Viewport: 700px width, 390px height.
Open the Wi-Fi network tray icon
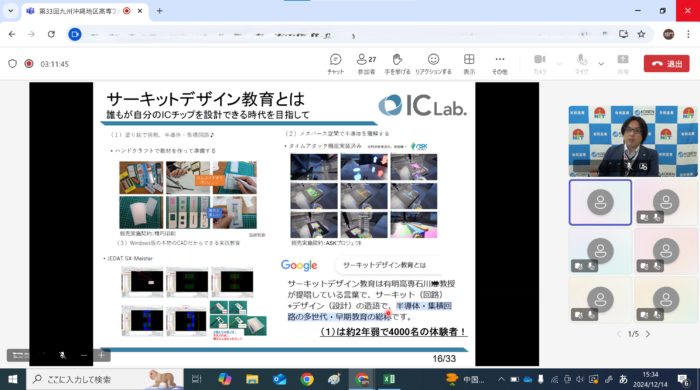pos(554,379)
